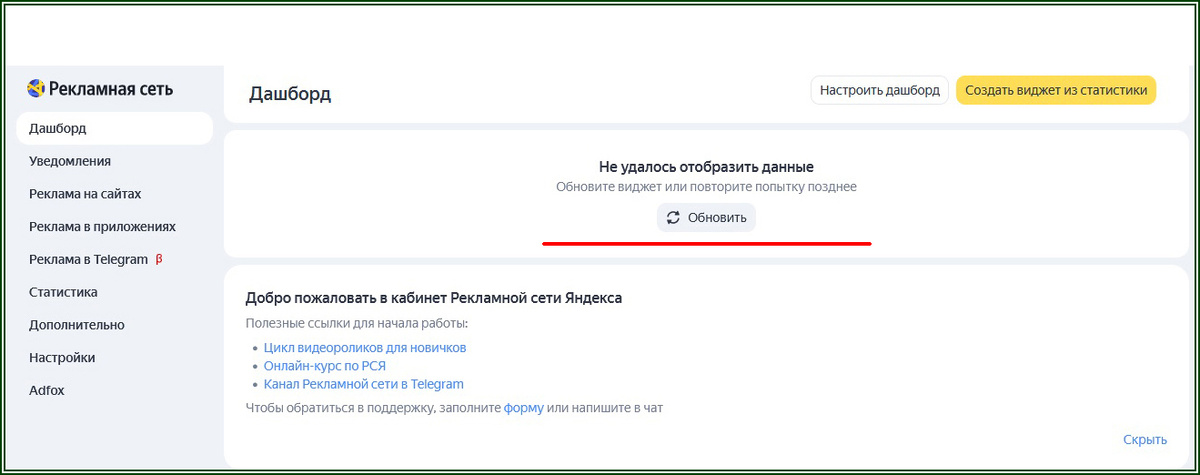Click the Дашборд page heading

click(290, 94)
